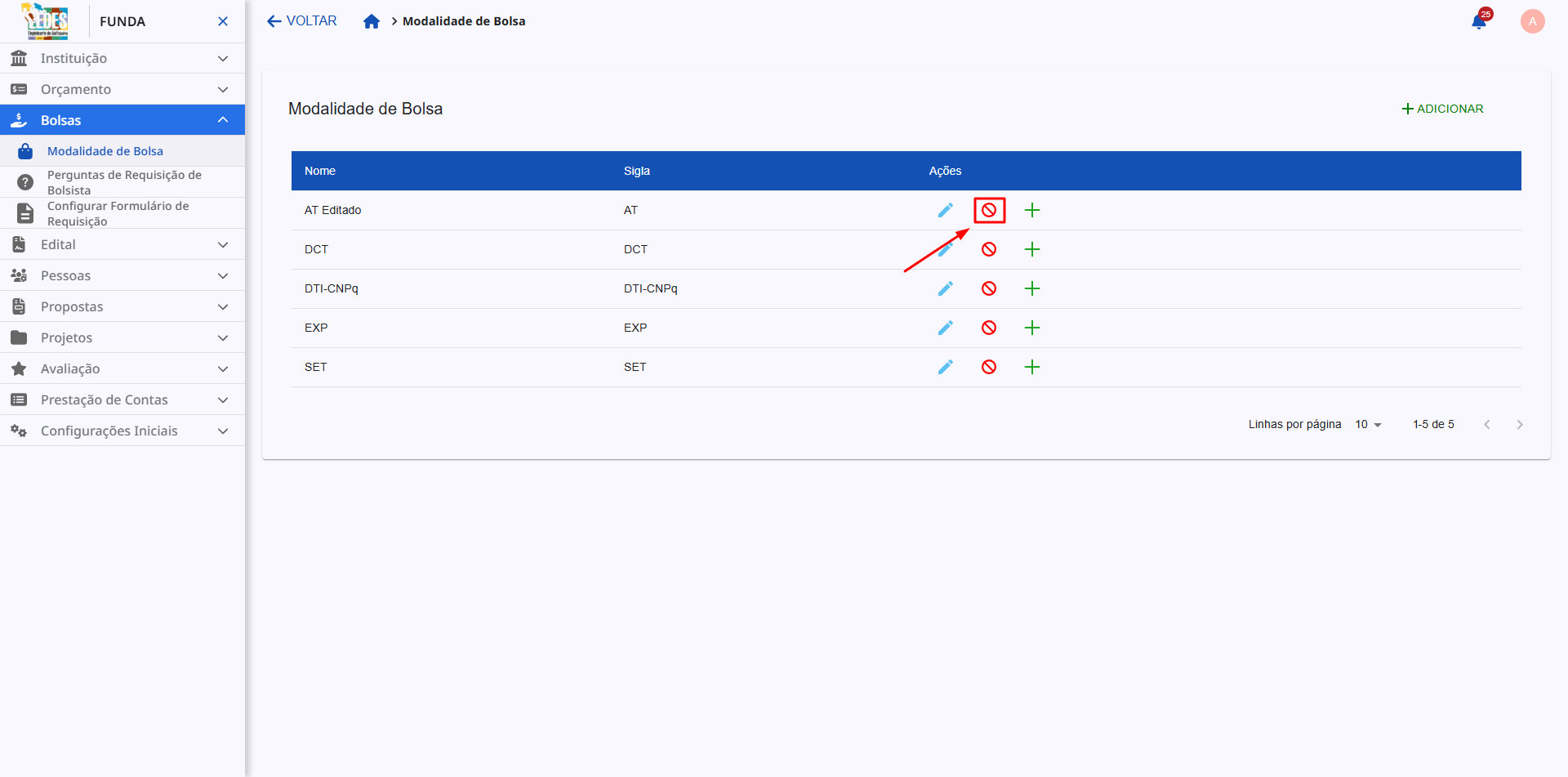
Task: Disable EXP modality with the block icon
Action: 989,328
